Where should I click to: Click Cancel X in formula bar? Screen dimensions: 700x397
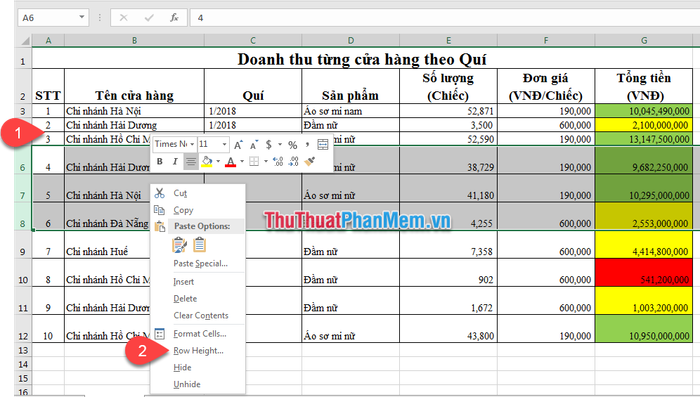point(124,17)
